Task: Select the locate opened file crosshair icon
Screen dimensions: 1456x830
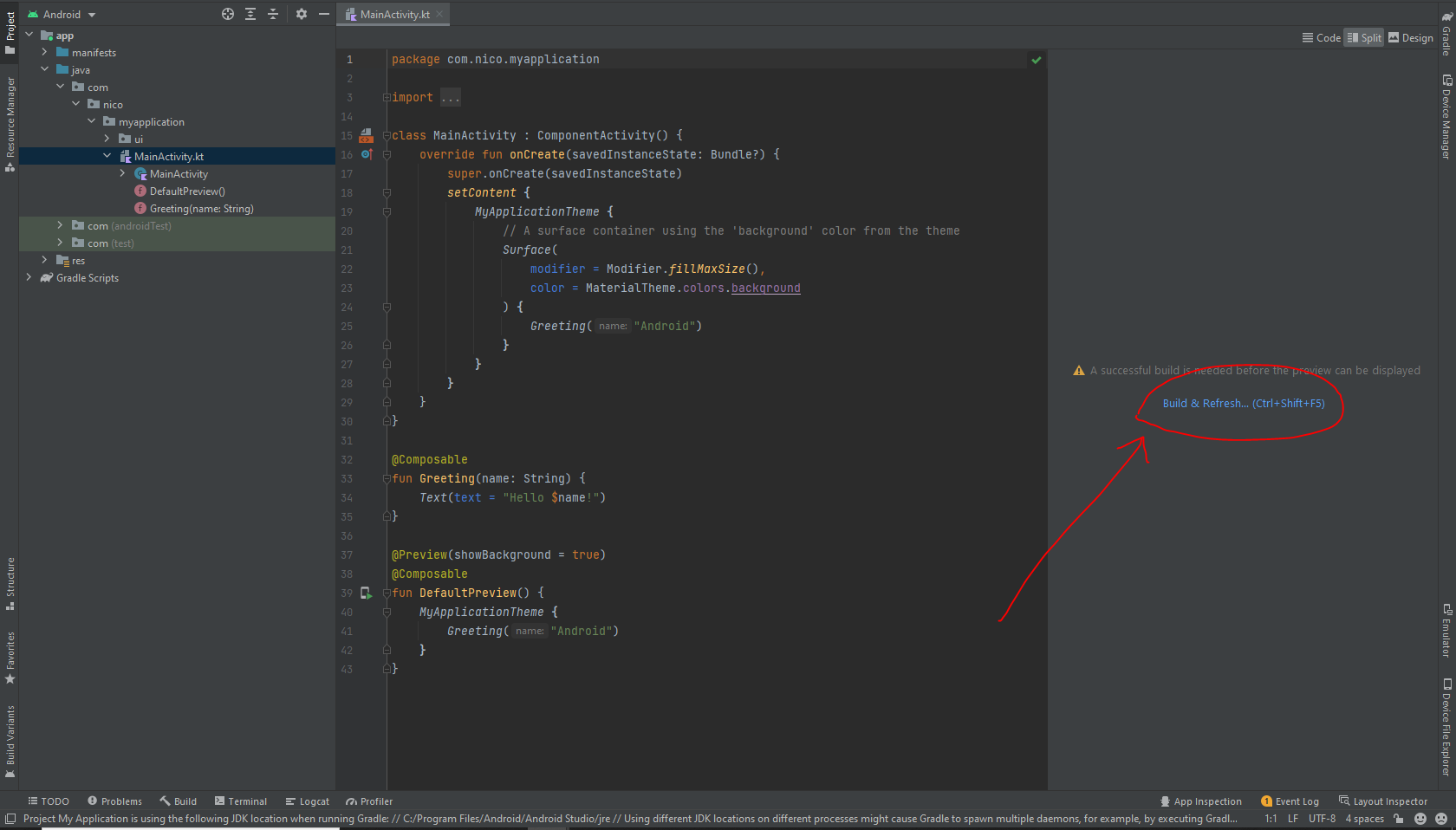Action: [227, 14]
